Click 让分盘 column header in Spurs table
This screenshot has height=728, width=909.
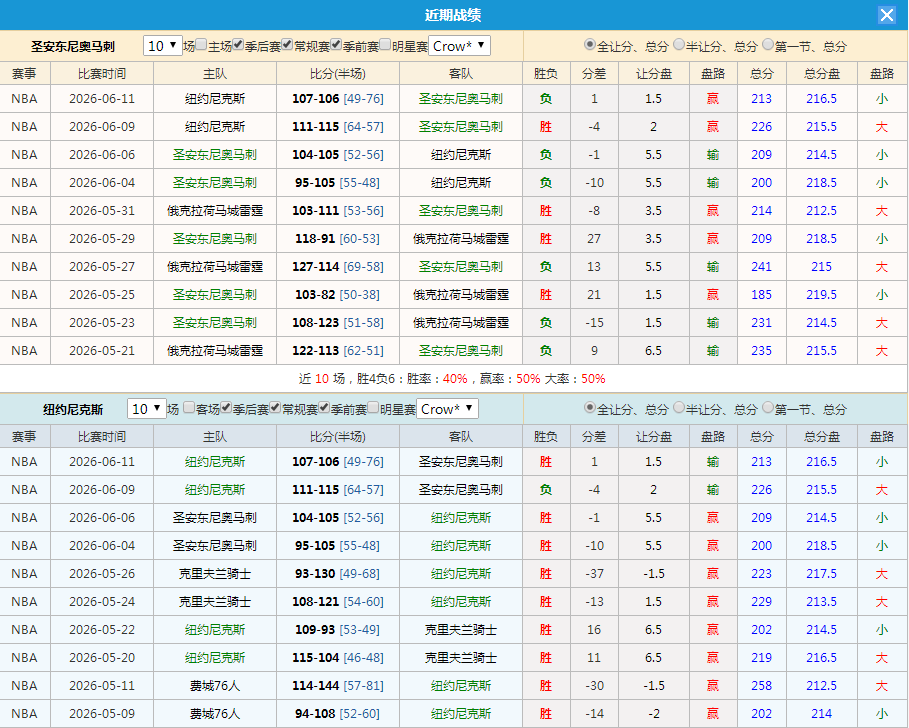point(654,74)
